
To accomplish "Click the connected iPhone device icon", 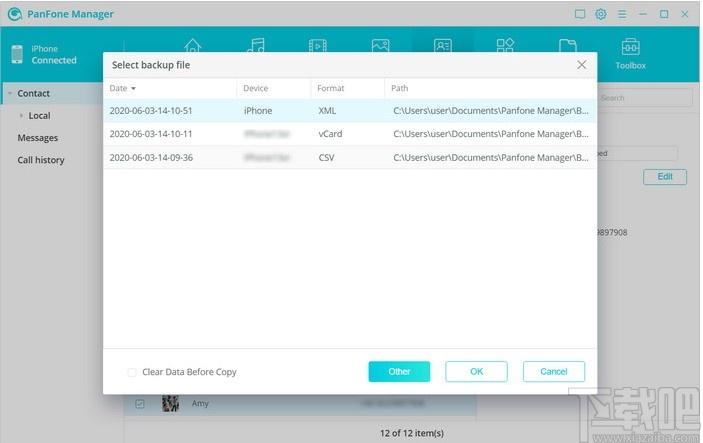I will click(x=17, y=54).
